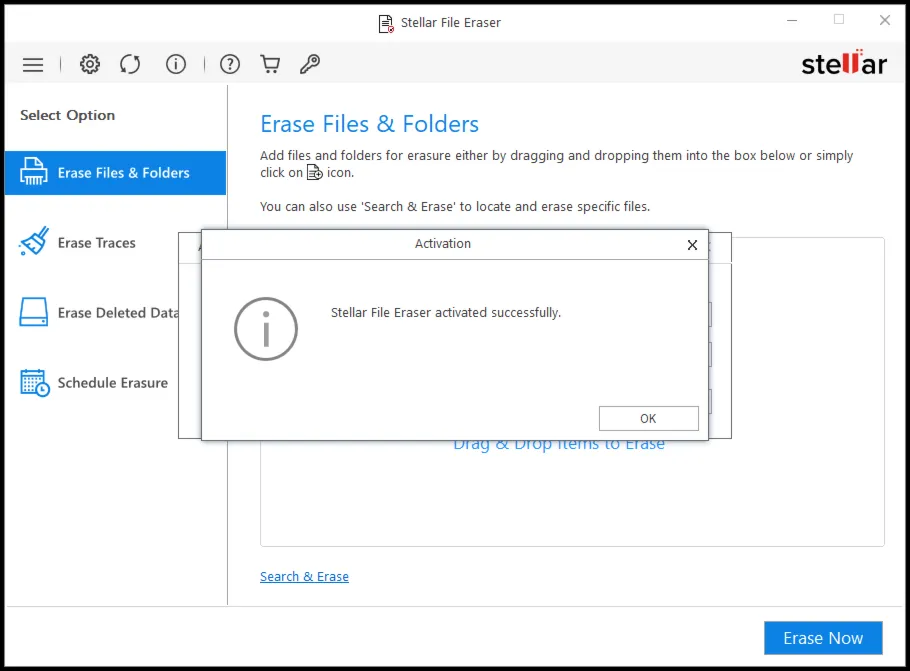Click the Stellar File Eraser title bar icon
This screenshot has width=910, height=671.
386,23
